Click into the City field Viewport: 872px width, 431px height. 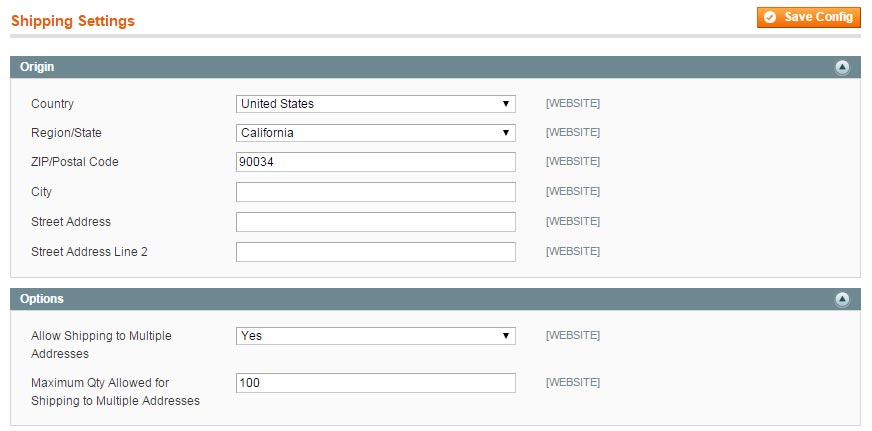click(x=376, y=192)
